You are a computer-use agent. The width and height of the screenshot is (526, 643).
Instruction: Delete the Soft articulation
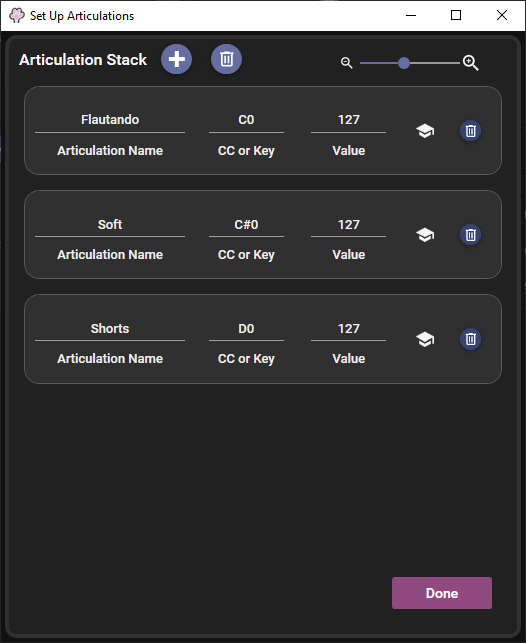pyautogui.click(x=471, y=235)
